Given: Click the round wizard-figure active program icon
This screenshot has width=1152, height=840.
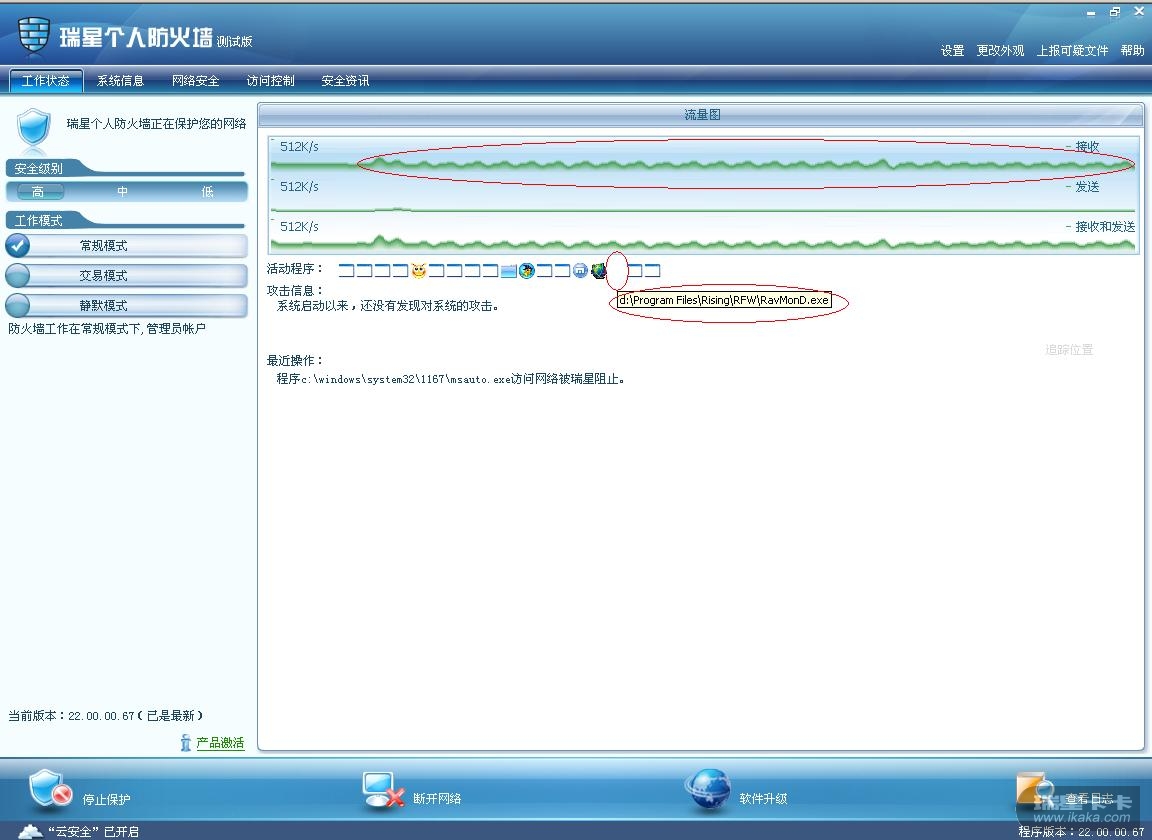Looking at the screenshot, I should tap(527, 271).
